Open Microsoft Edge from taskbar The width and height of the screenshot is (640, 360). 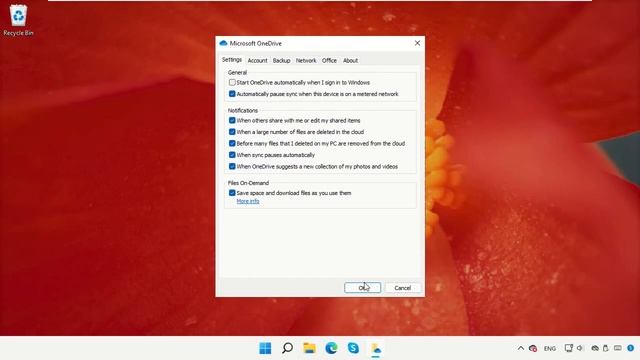(x=331, y=348)
